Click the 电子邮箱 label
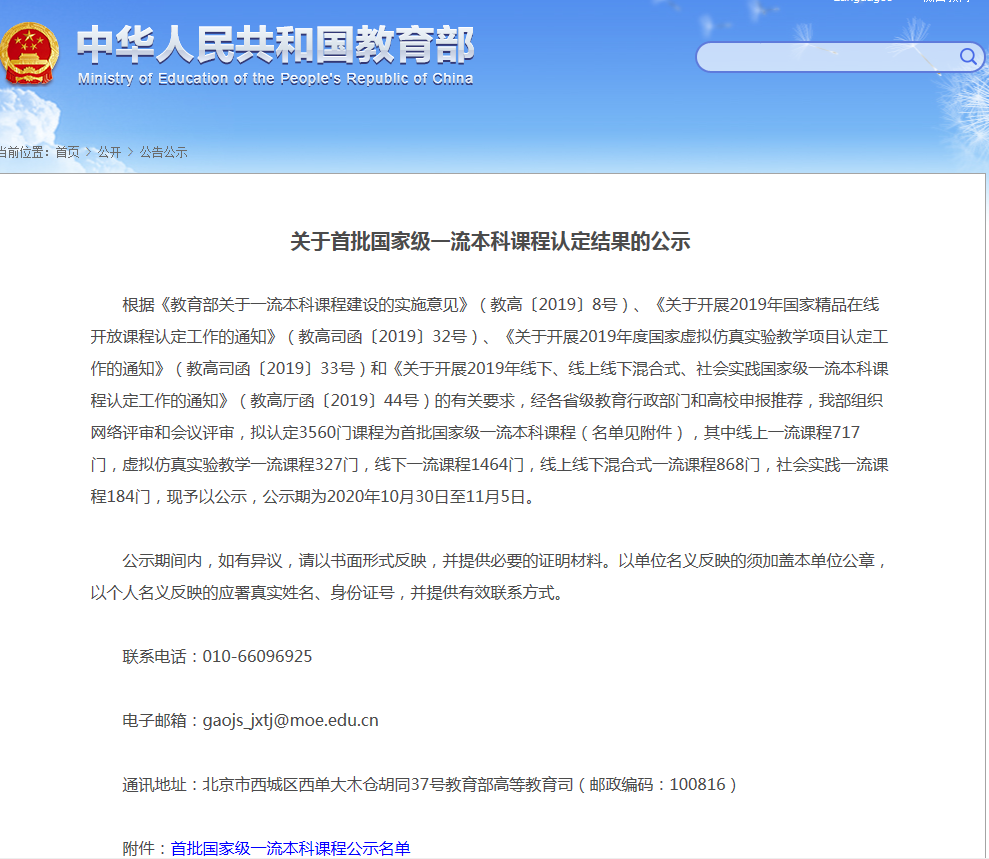 click(x=155, y=720)
